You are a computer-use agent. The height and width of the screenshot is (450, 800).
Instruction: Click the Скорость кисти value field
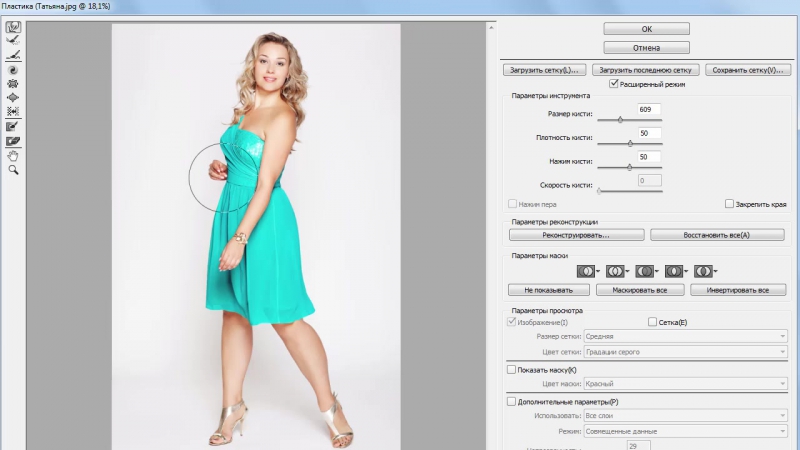coord(649,181)
